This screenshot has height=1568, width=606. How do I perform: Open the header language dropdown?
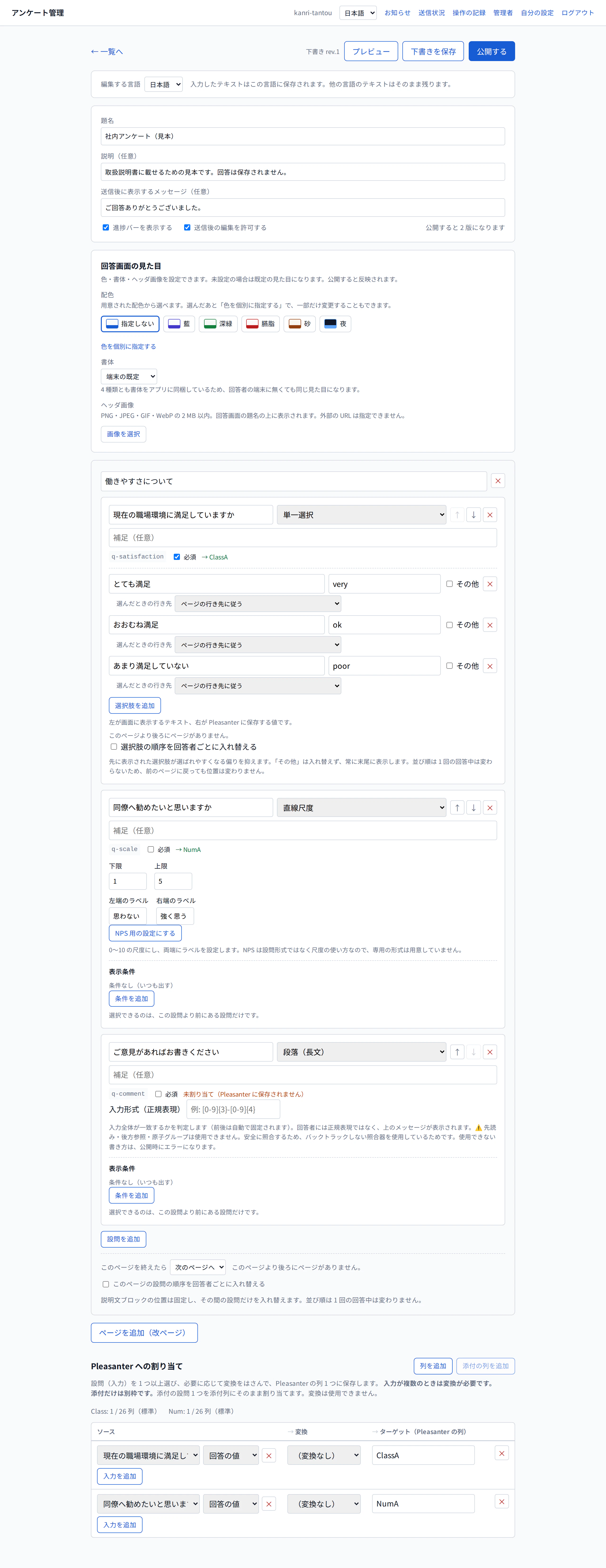click(358, 13)
